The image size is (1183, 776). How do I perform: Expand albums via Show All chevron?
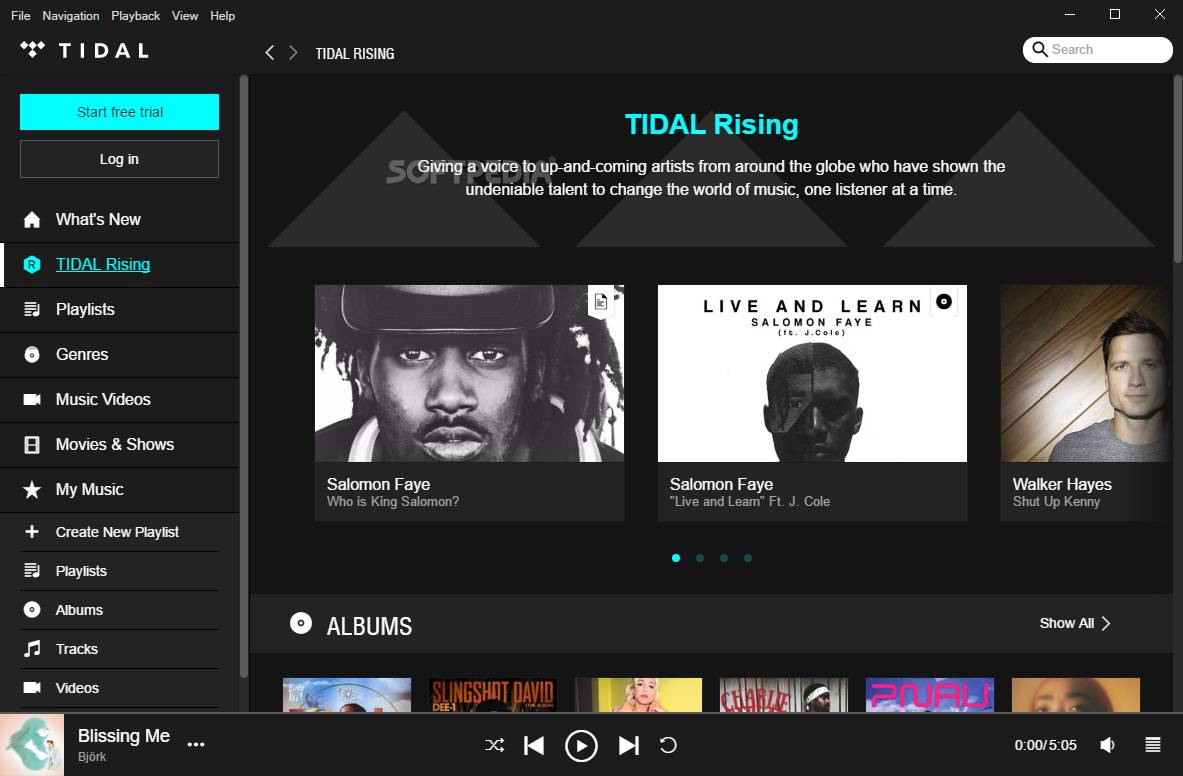click(1106, 623)
